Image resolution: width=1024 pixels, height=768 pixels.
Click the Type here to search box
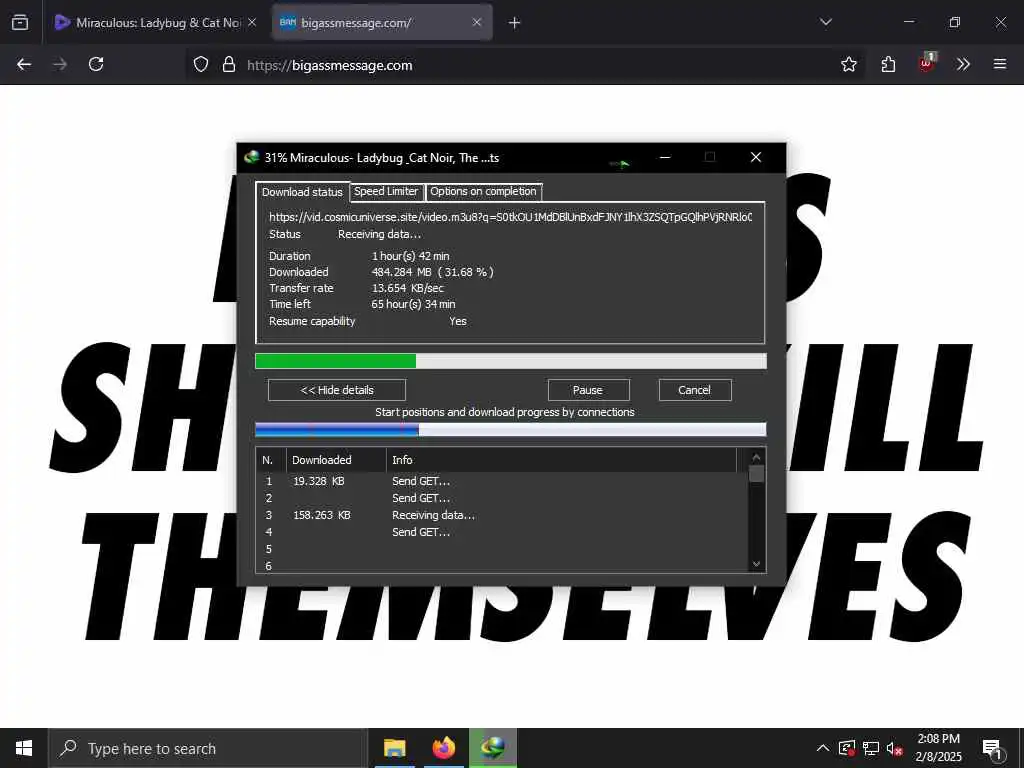(x=209, y=748)
